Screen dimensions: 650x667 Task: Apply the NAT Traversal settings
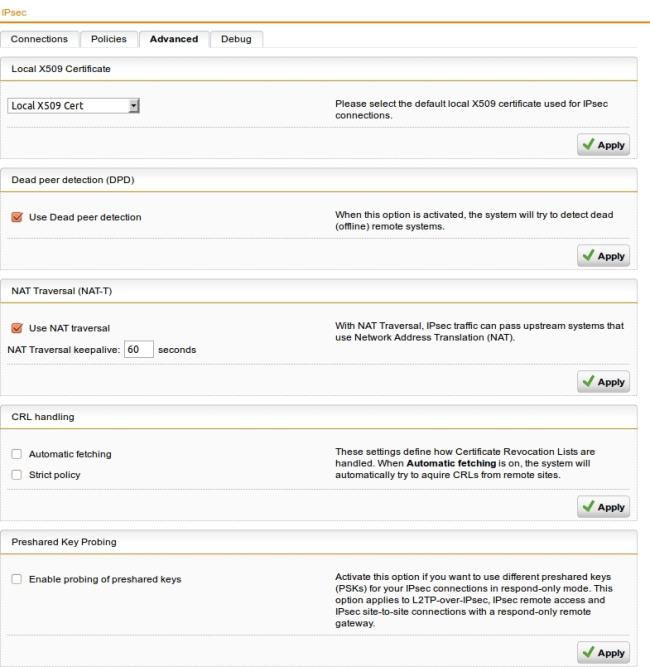coord(603,382)
